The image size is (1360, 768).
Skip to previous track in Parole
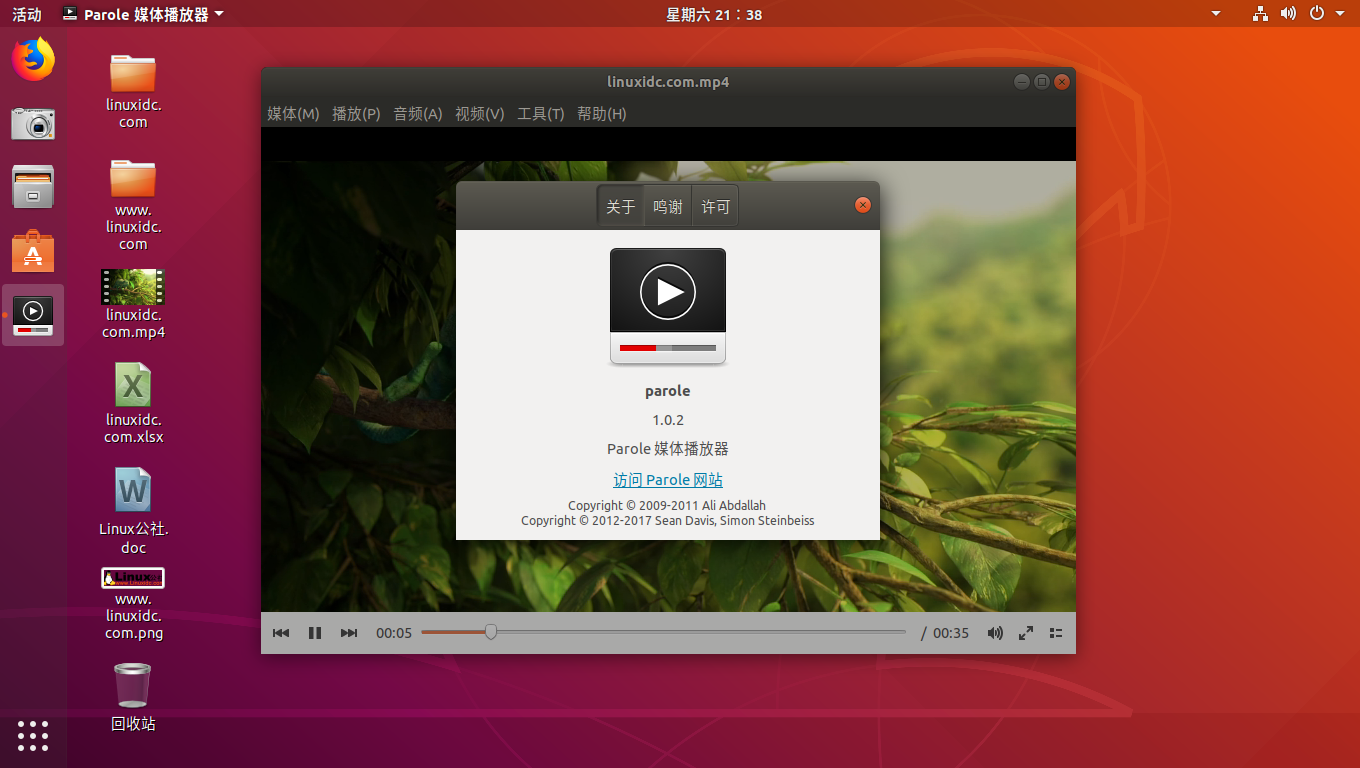pos(281,633)
